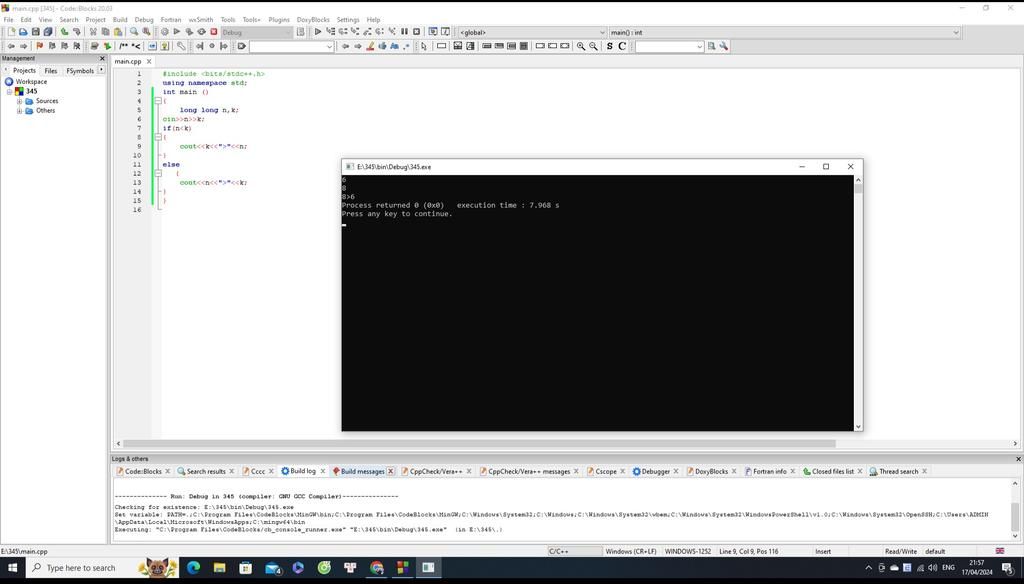Fold the code block at line 8
Screen dimensions: 1024x584
click(157, 137)
